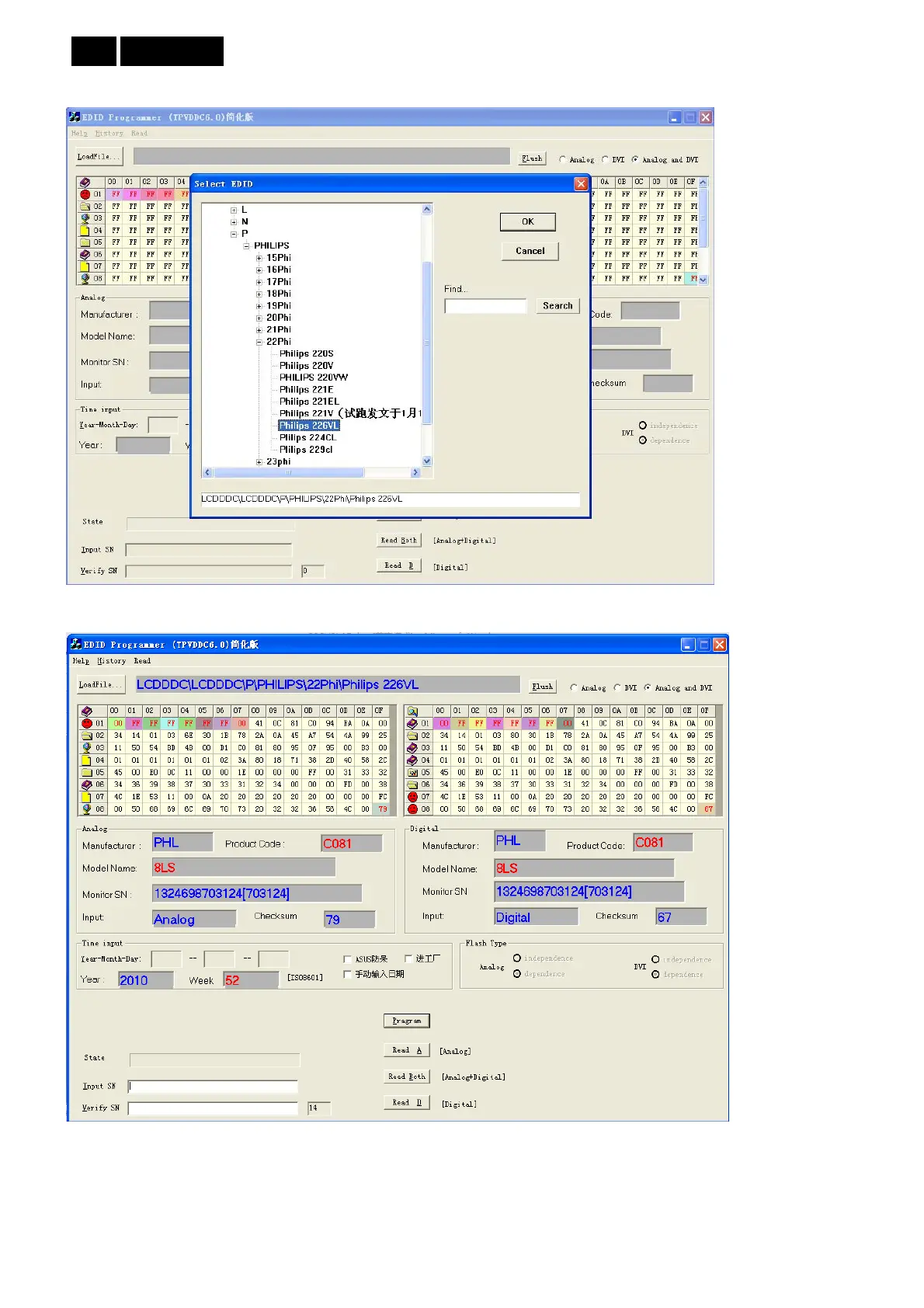This screenshot has width=924, height=1308.
Task: Select Analog and DVI radio in the loaded 226VL window
Action: pos(648,687)
